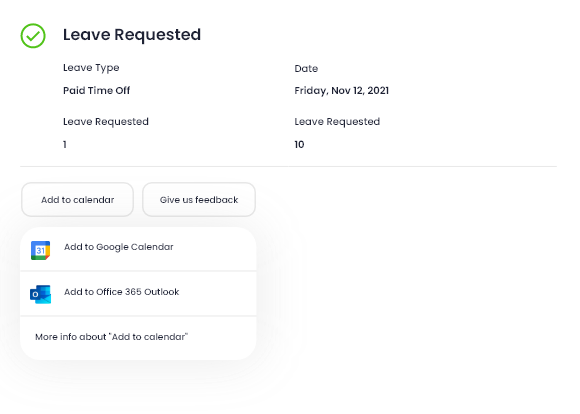Open the Add to calendar dropdown button

(77, 199)
